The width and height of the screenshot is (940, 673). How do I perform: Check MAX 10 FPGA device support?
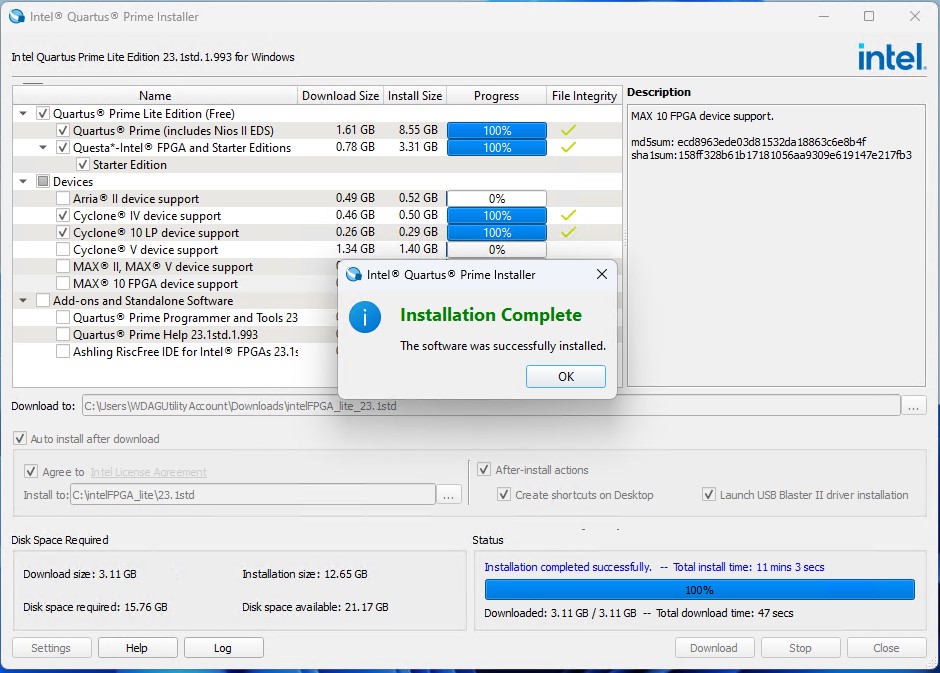pyautogui.click(x=62, y=283)
